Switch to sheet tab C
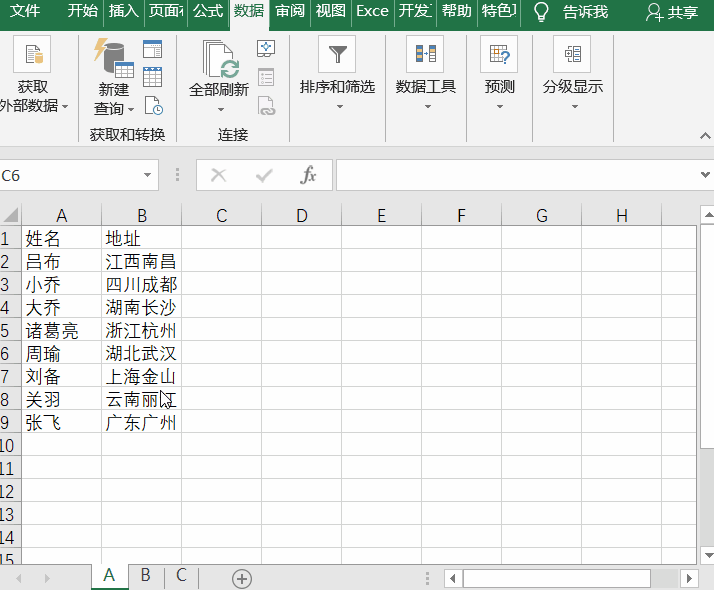The image size is (714, 590). point(181,575)
